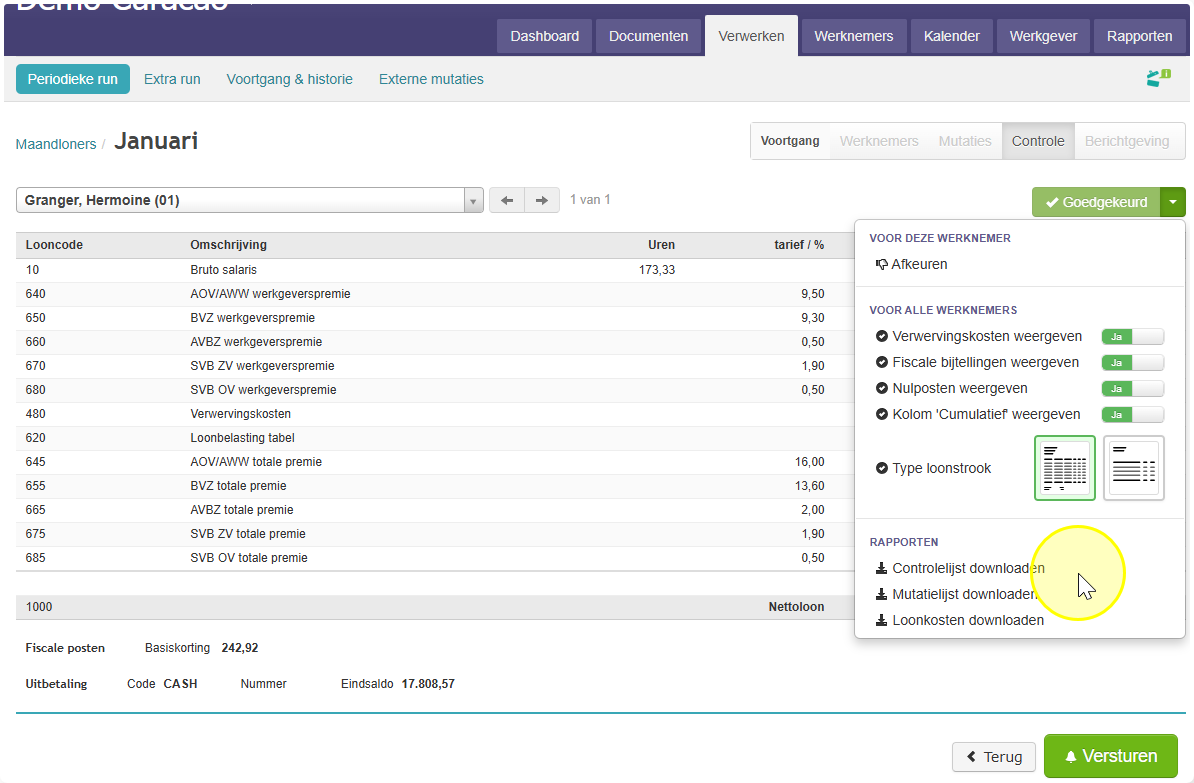Click the AVBZ totale premie row
1194x783 pixels.
[434, 510]
